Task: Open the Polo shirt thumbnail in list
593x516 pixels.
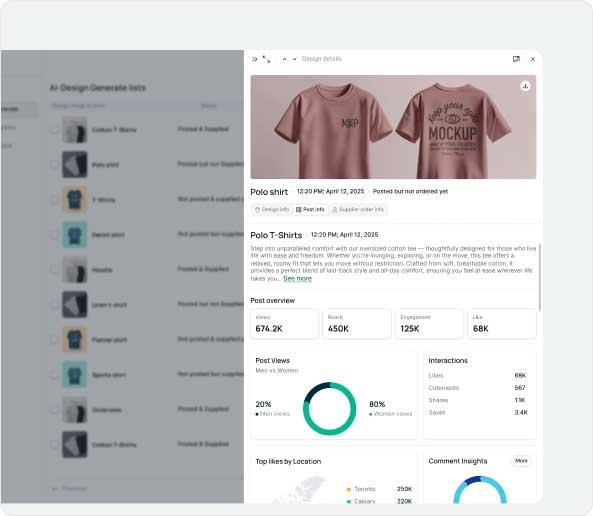Action: pyautogui.click(x=75, y=165)
